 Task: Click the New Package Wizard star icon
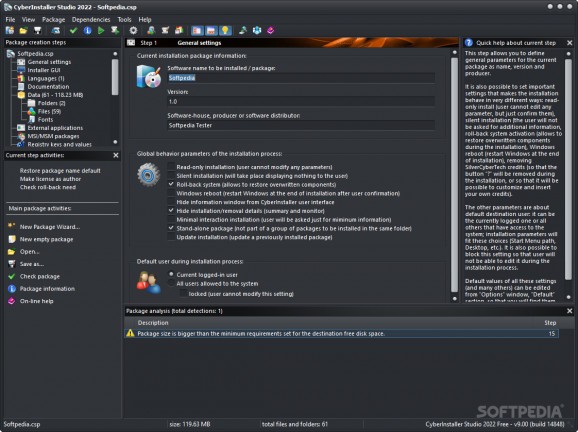click(x=12, y=226)
